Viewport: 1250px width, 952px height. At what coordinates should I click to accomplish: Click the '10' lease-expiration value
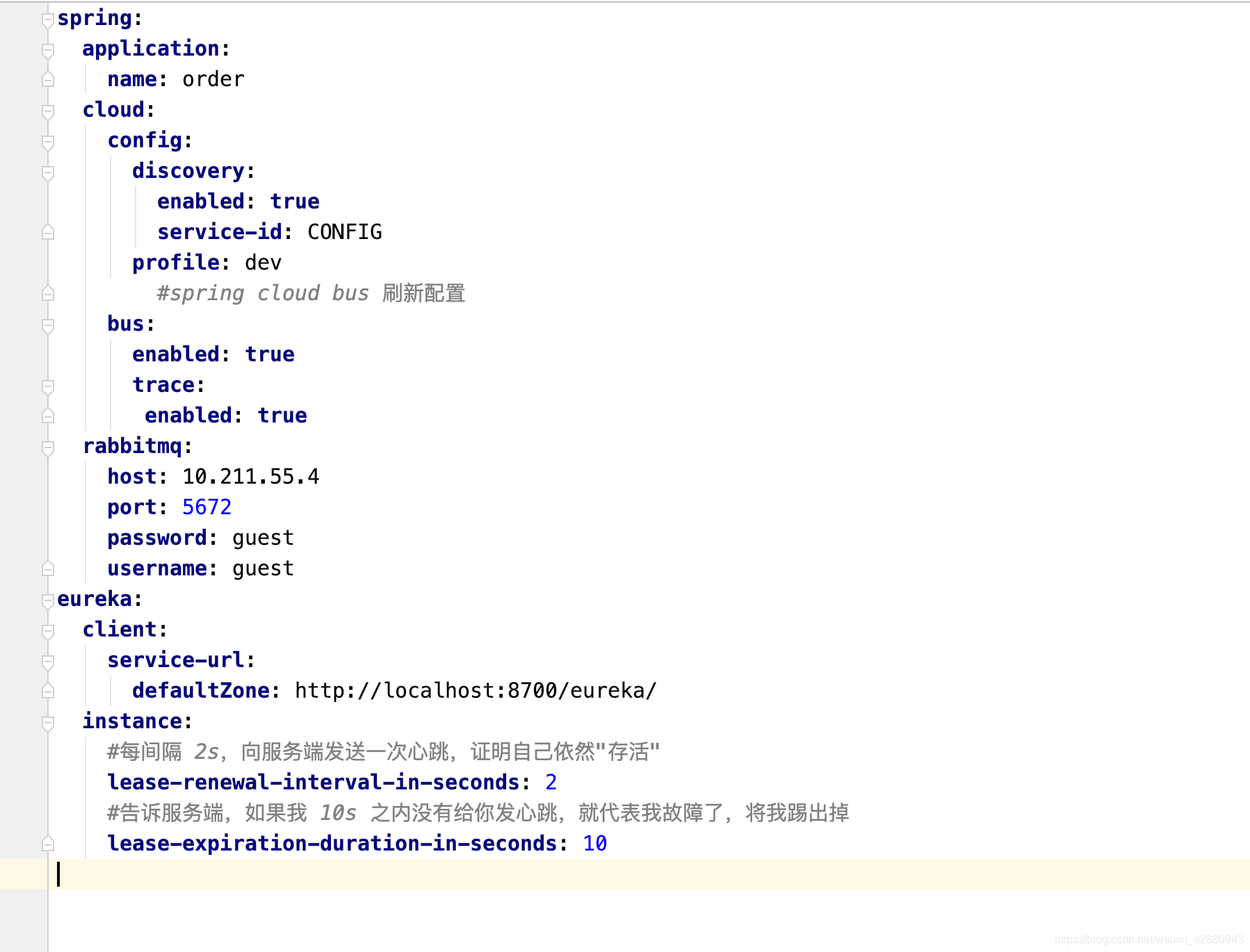(x=595, y=844)
